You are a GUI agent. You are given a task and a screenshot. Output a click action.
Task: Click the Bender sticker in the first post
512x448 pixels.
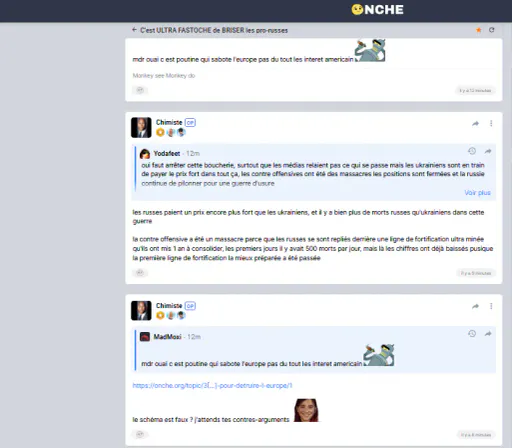[370, 50]
